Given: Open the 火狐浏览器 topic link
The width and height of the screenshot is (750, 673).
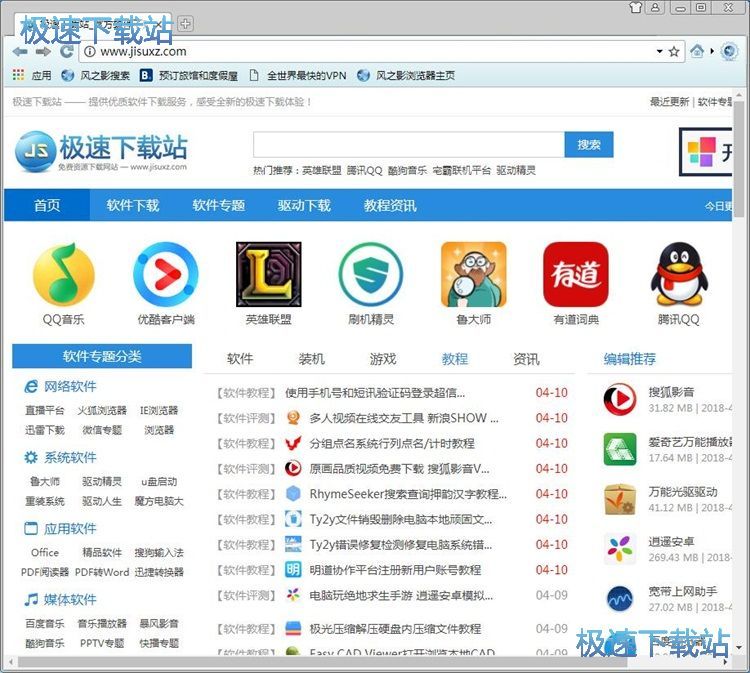Looking at the screenshot, I should click(102, 410).
